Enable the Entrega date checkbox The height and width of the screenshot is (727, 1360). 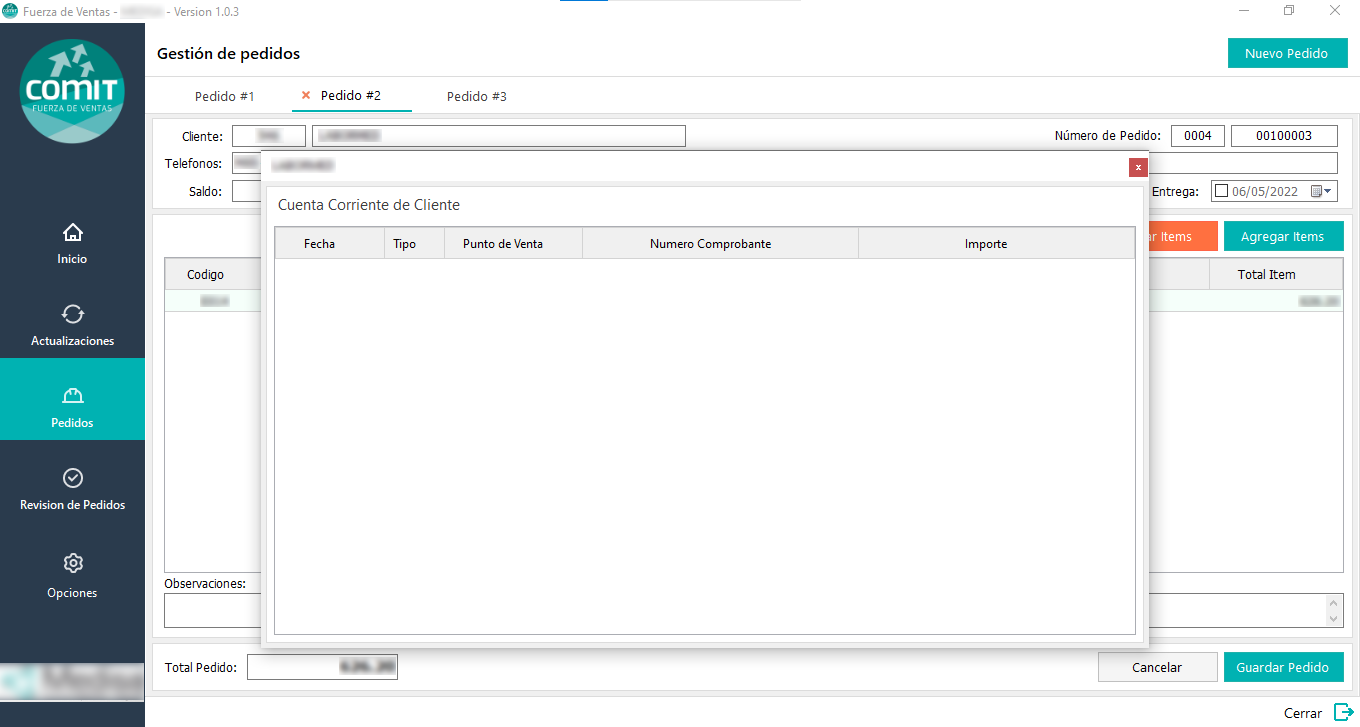[1221, 192]
